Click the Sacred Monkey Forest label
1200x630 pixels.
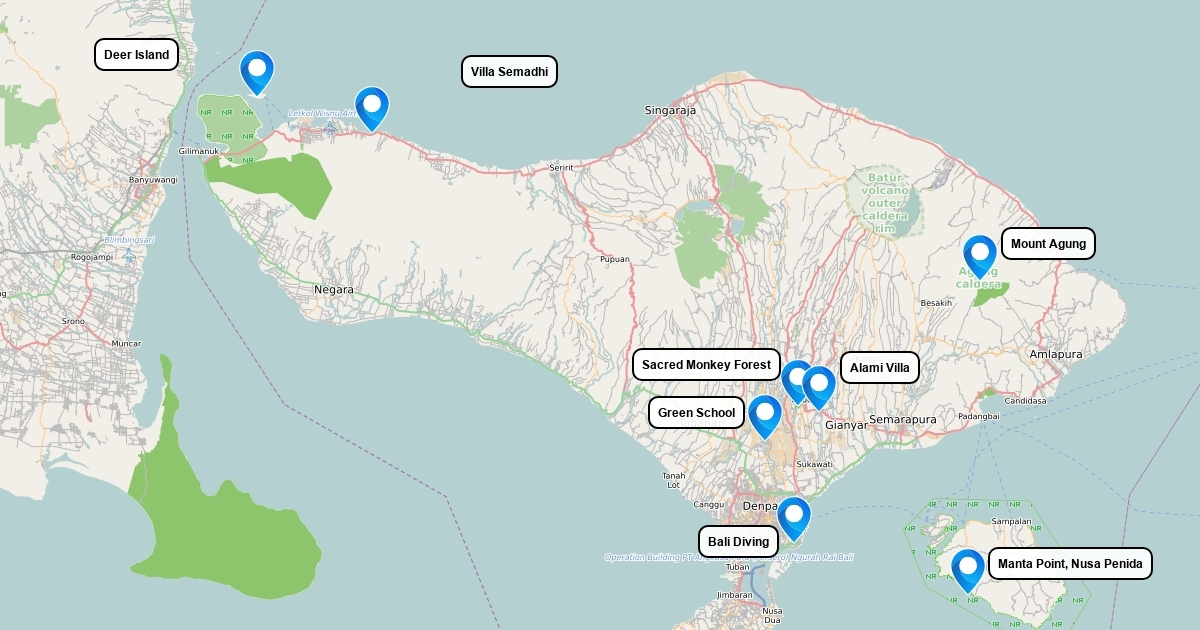(x=706, y=365)
